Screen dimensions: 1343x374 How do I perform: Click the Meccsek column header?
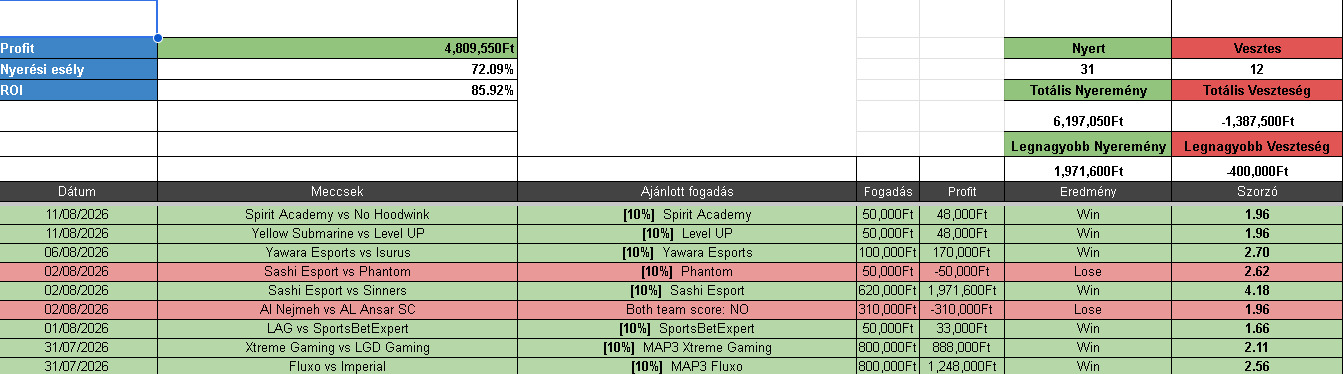coord(337,191)
